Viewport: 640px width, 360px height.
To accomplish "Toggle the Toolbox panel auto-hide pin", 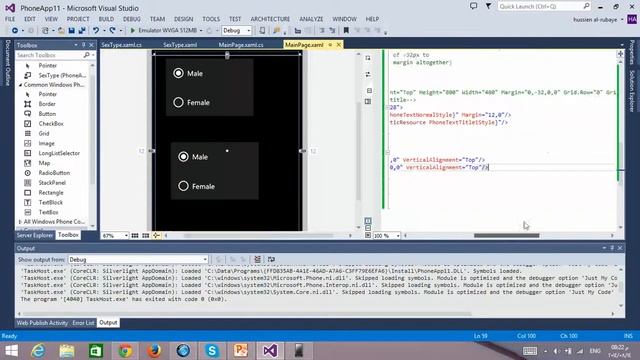I will [x=84, y=45].
